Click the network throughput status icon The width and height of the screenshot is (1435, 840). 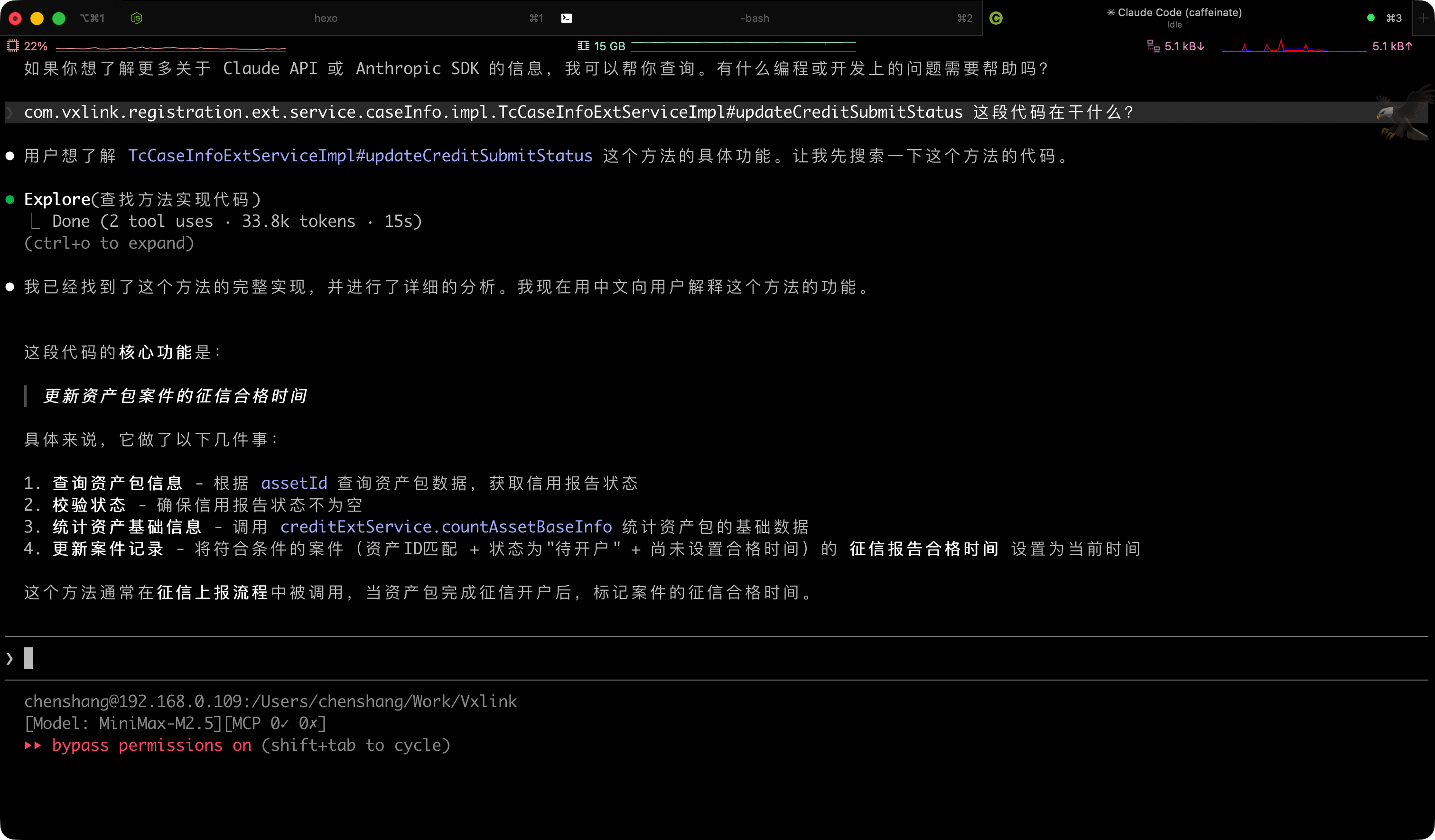[x=1153, y=46]
